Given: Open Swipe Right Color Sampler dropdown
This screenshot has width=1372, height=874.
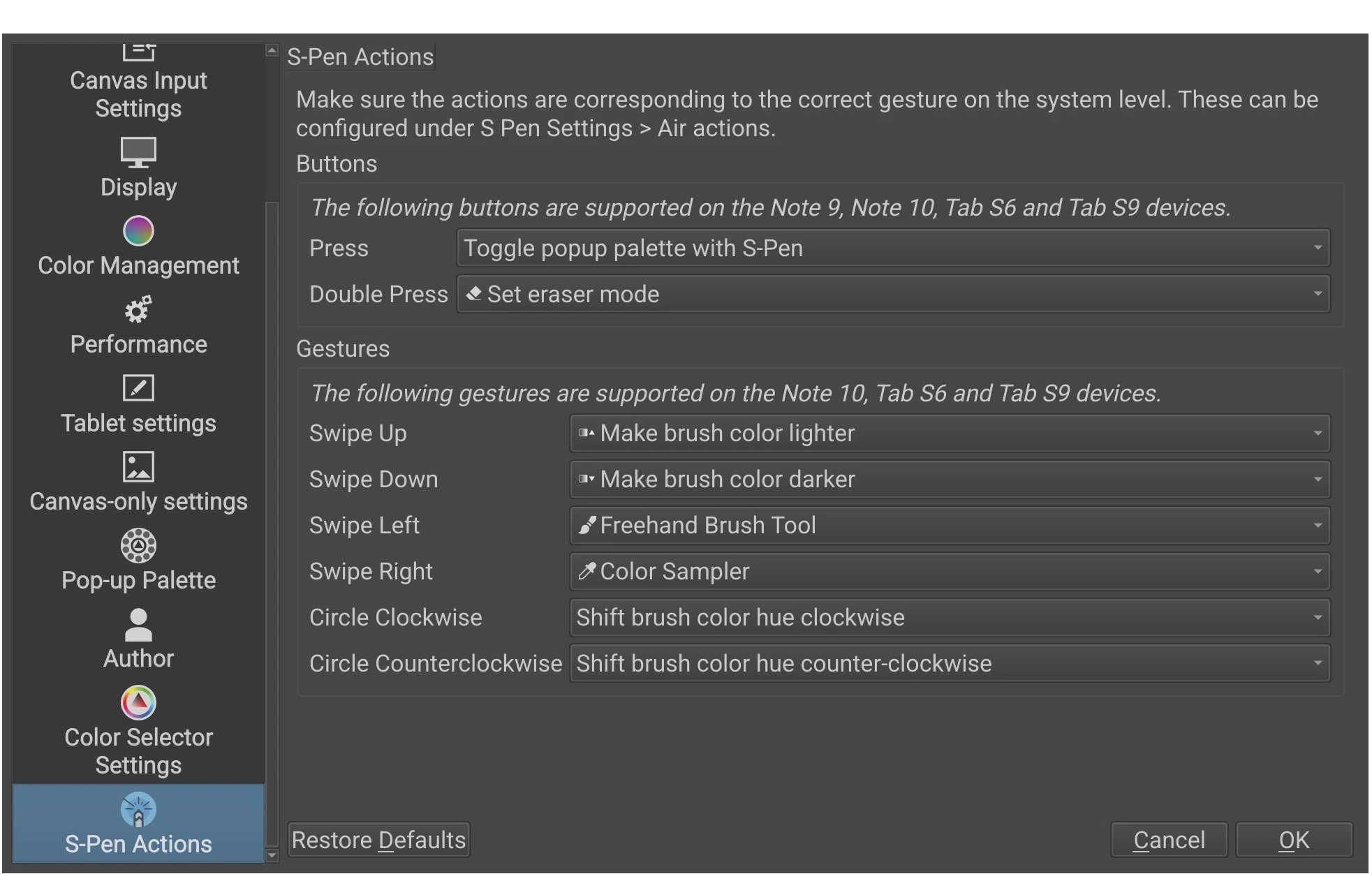Looking at the screenshot, I should [950, 571].
